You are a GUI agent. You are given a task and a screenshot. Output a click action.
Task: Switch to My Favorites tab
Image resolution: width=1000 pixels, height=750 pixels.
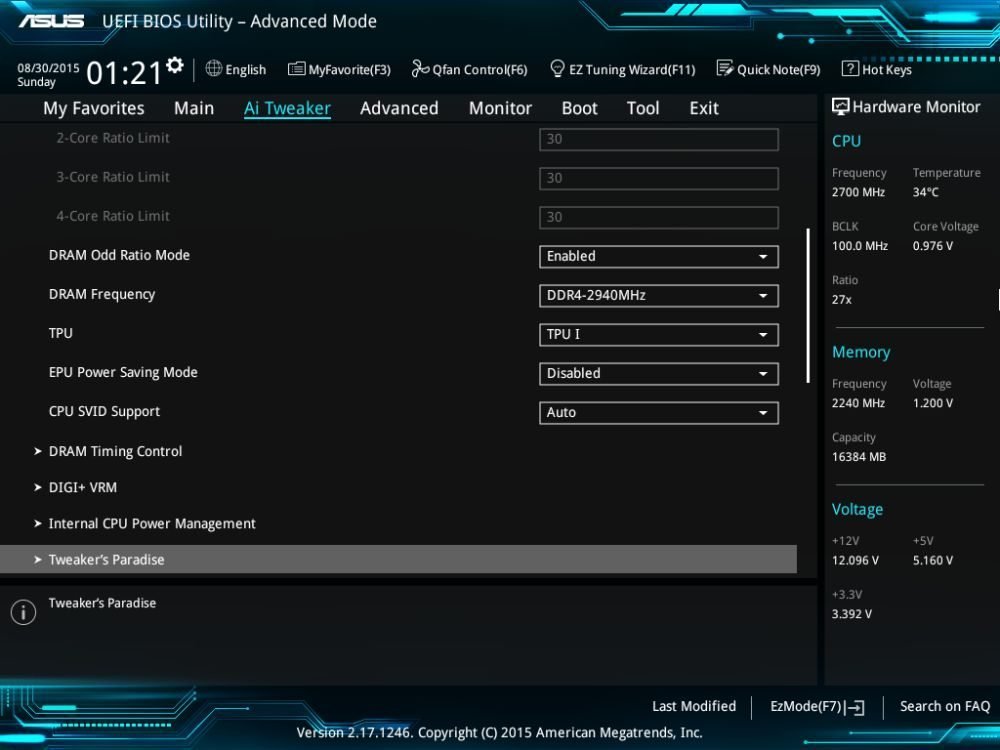pyautogui.click(x=94, y=108)
